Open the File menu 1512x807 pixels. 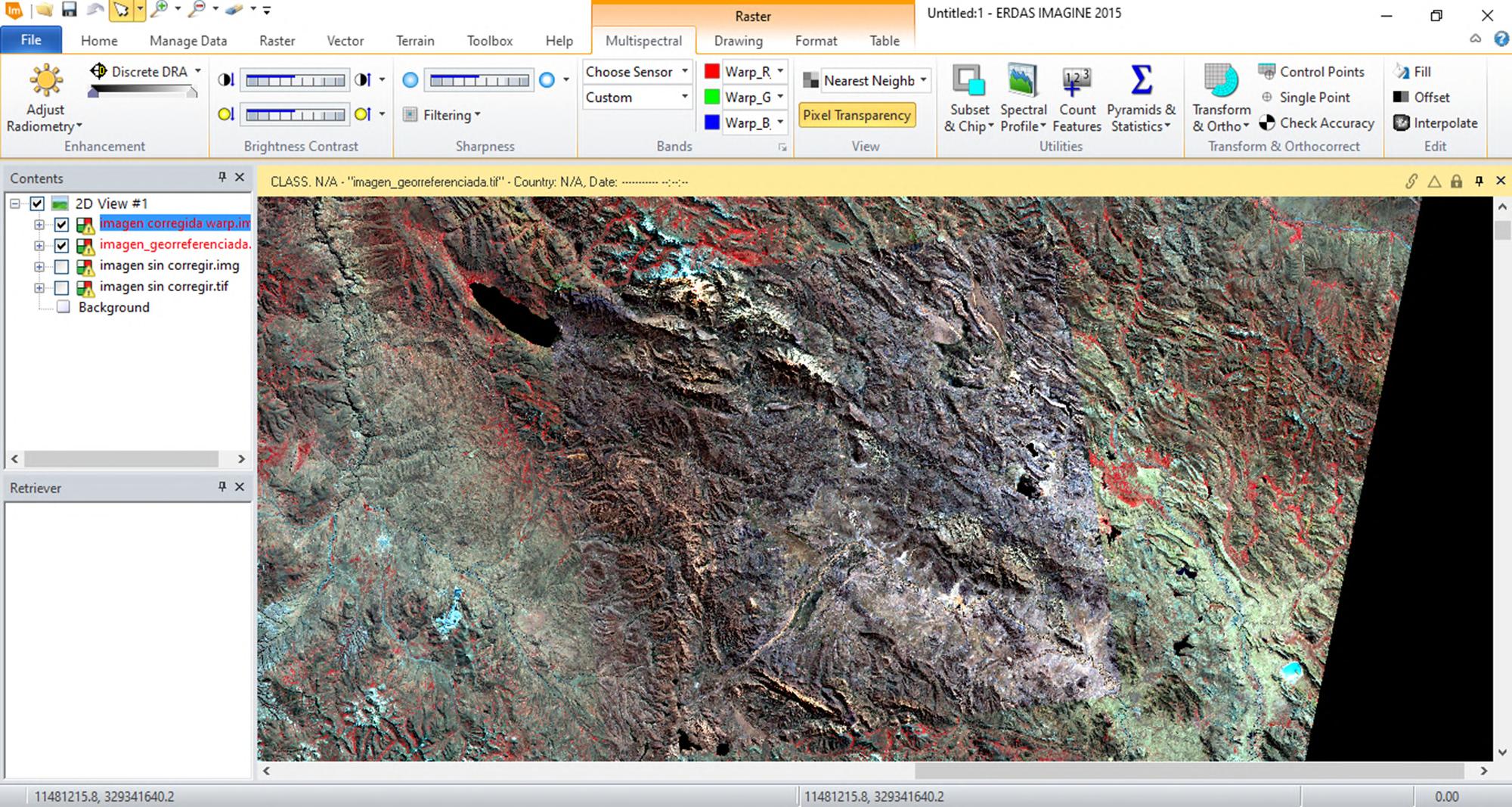click(x=31, y=40)
